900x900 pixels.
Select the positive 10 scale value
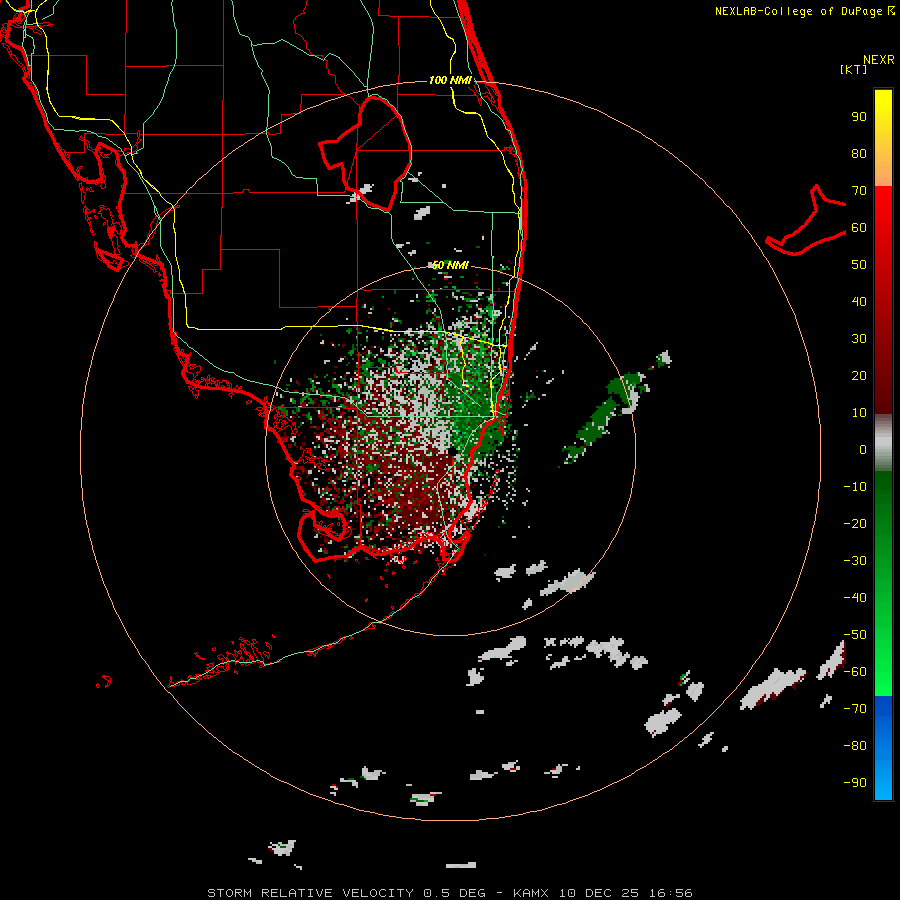point(859,413)
